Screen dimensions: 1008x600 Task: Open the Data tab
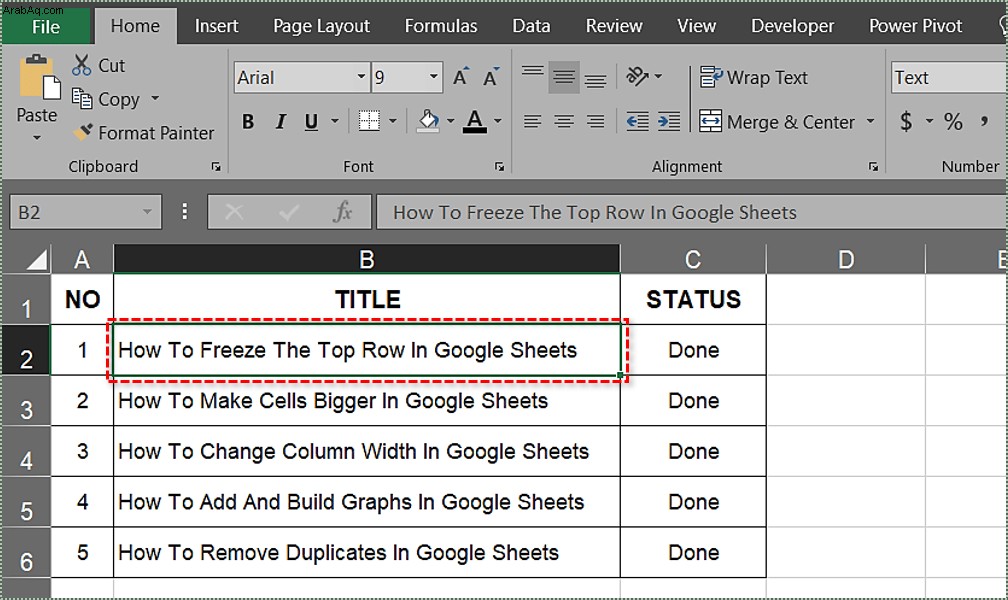click(x=531, y=26)
